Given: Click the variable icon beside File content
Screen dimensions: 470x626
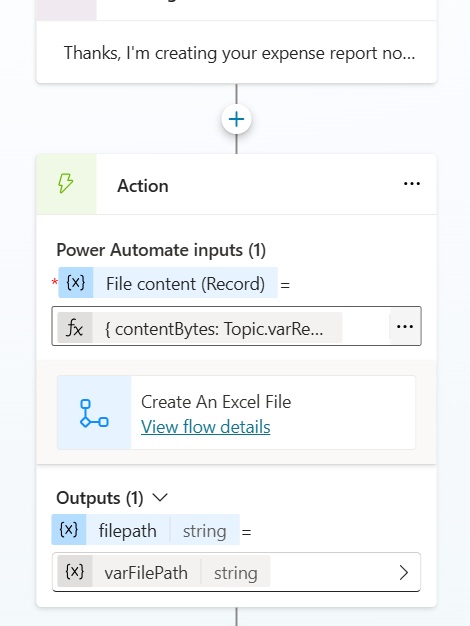Looking at the screenshot, I should [75, 283].
